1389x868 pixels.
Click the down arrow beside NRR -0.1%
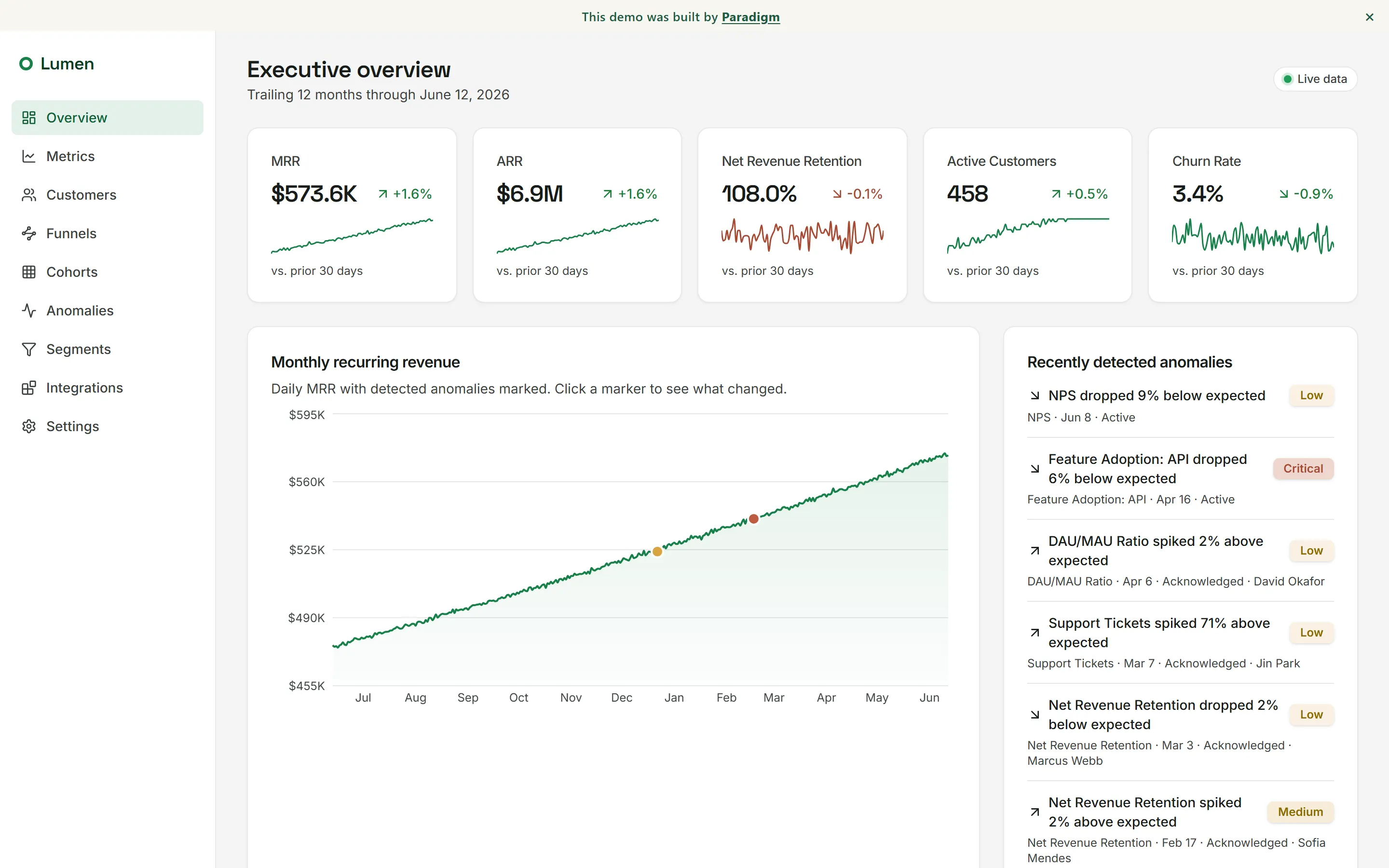pyautogui.click(x=837, y=194)
